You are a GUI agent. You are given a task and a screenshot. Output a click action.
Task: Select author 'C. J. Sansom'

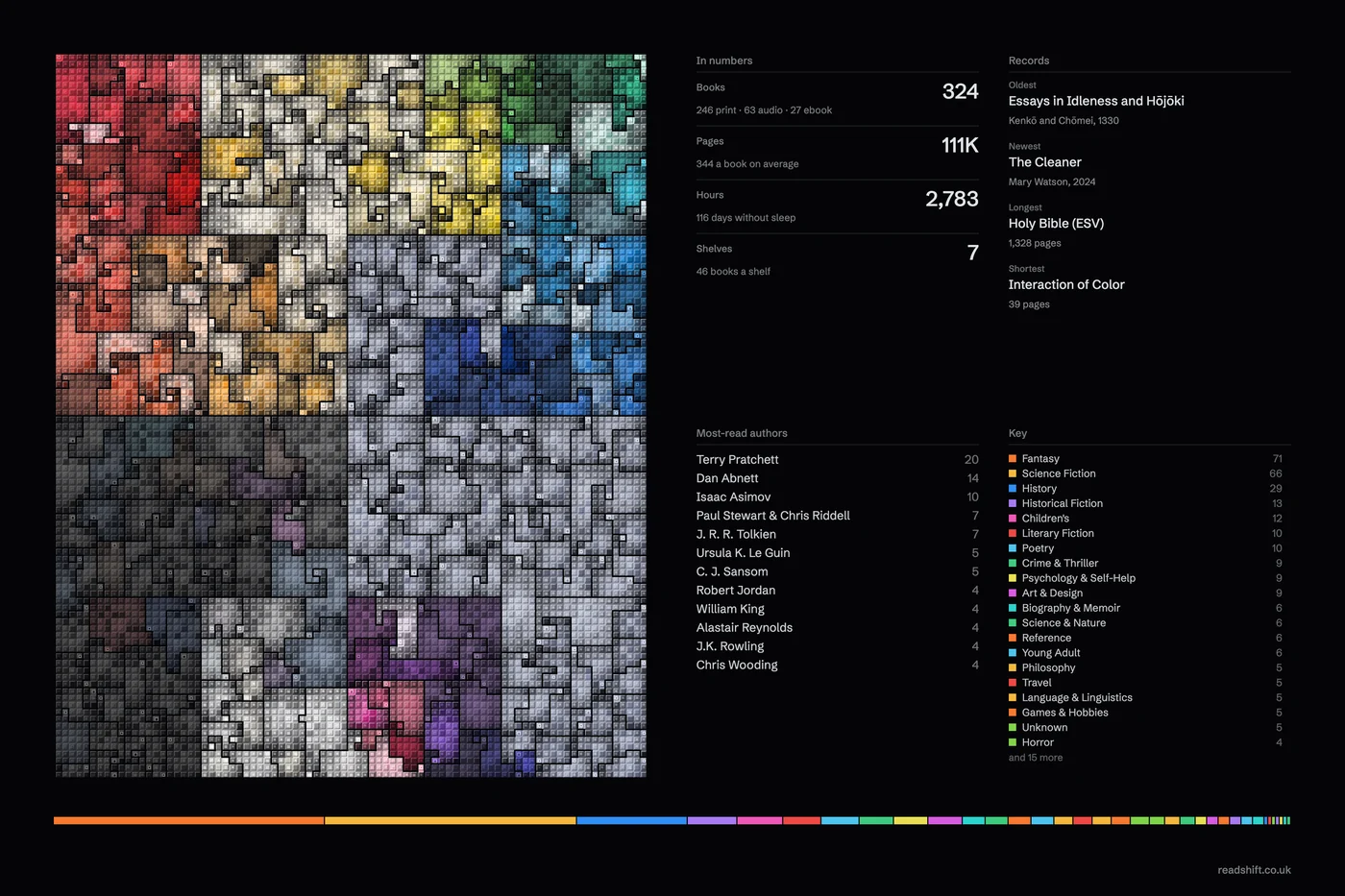(732, 571)
